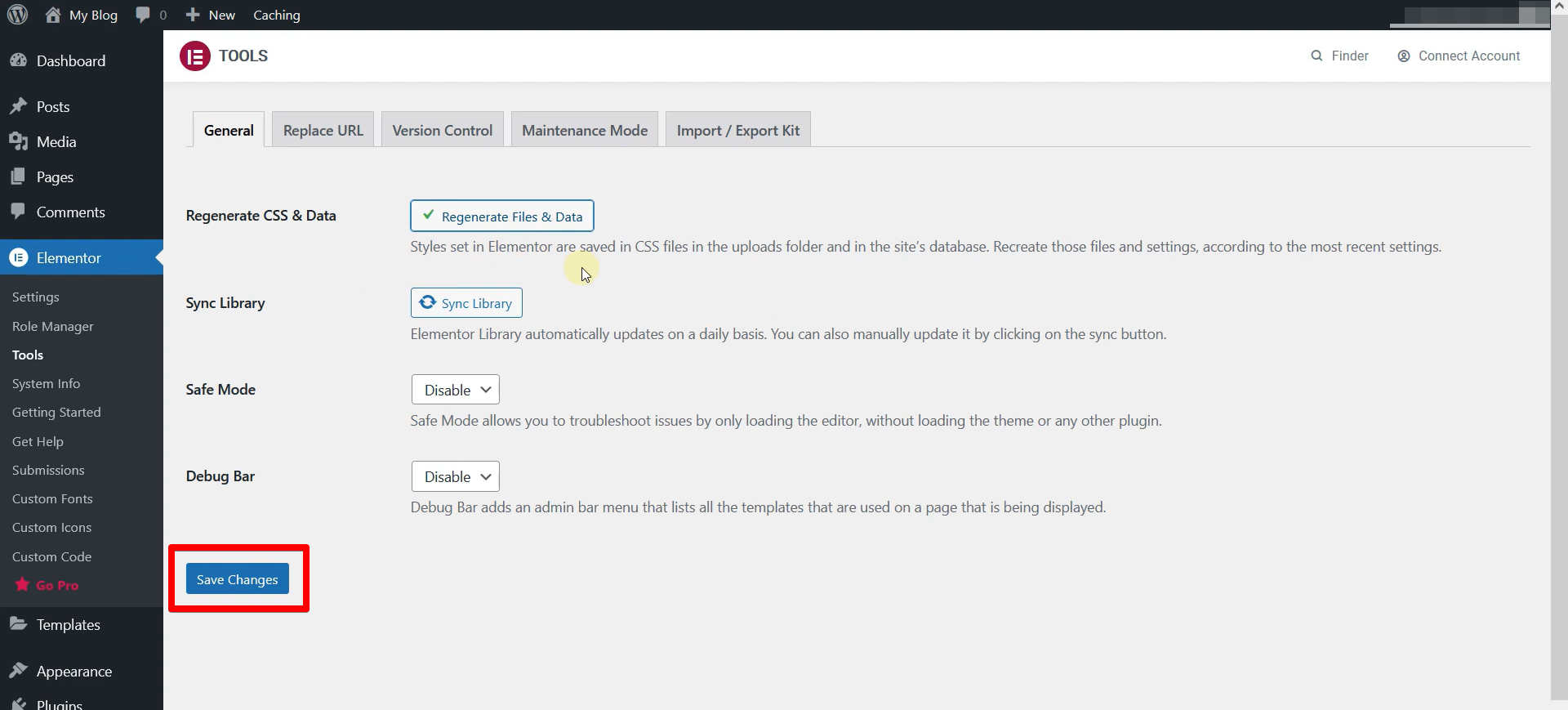Click Save Changes button
This screenshot has height=710, width=1568.
(237, 579)
